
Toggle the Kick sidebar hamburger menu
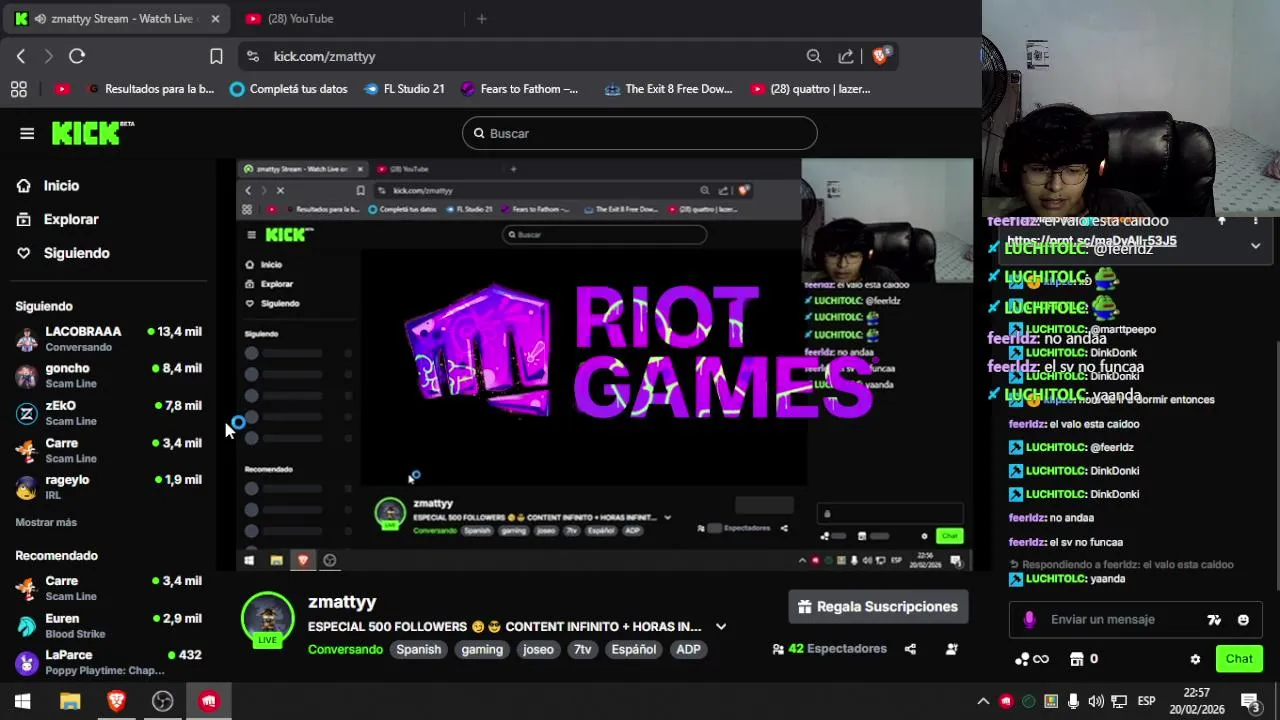click(x=27, y=133)
